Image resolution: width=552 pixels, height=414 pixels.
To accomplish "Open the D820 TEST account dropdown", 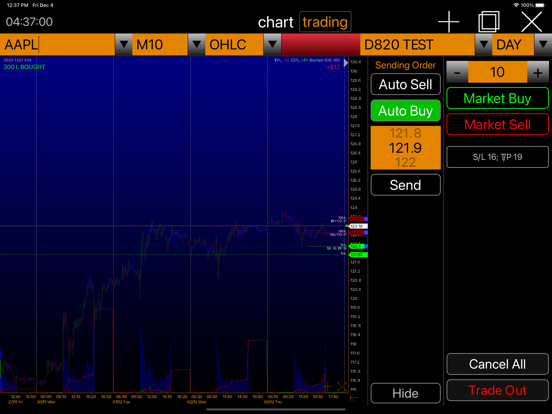I will tap(484, 45).
